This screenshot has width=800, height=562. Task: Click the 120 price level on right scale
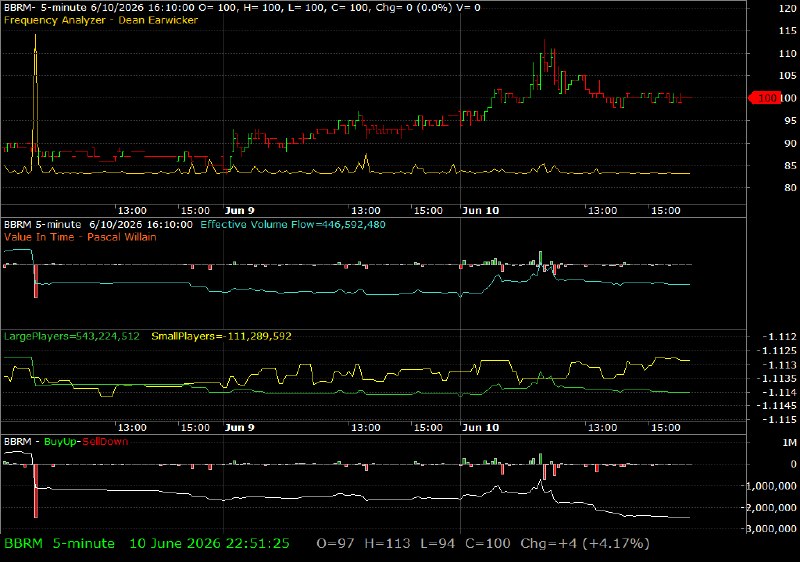click(788, 8)
